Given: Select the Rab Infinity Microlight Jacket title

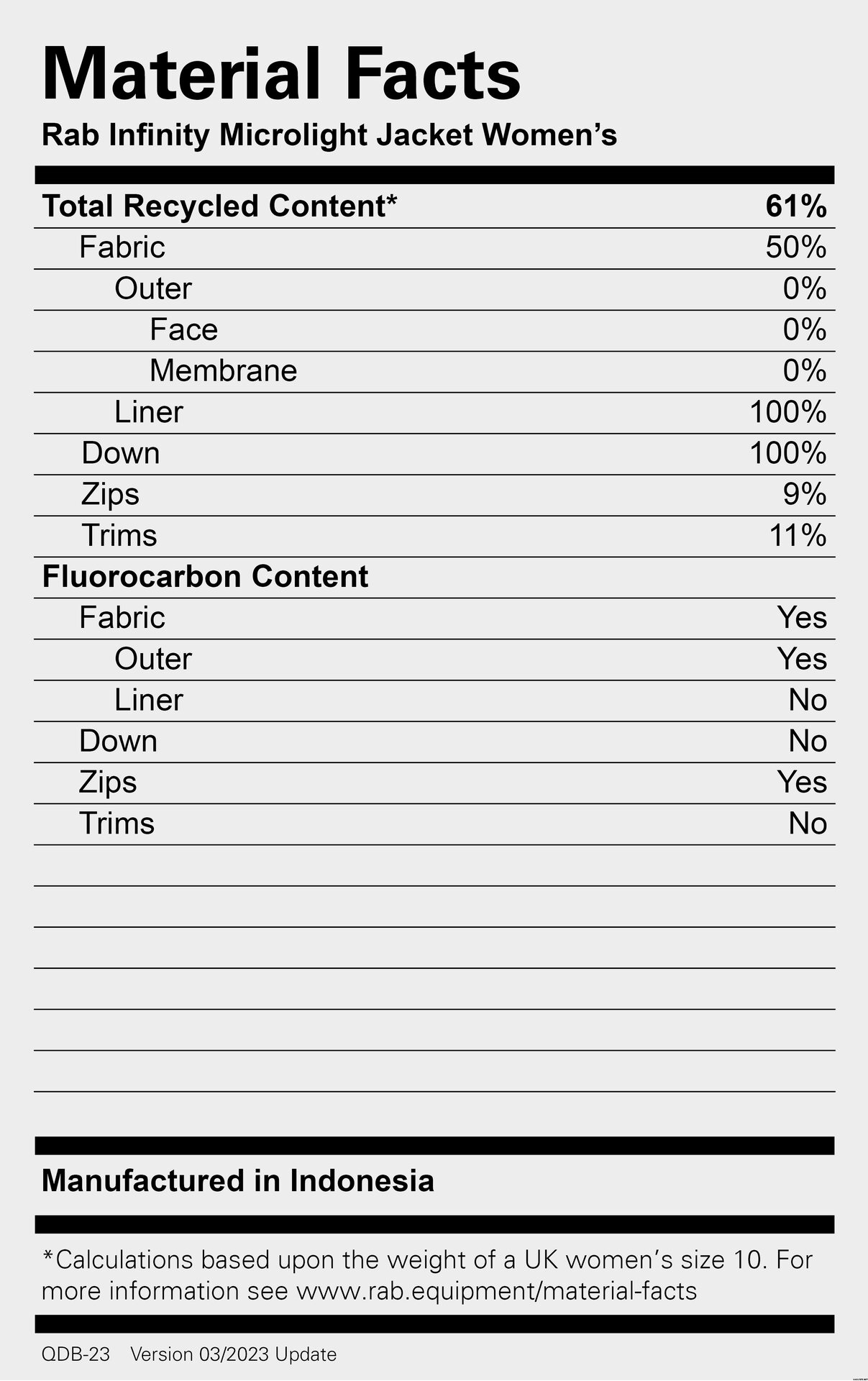Looking at the screenshot, I should click(x=329, y=135).
